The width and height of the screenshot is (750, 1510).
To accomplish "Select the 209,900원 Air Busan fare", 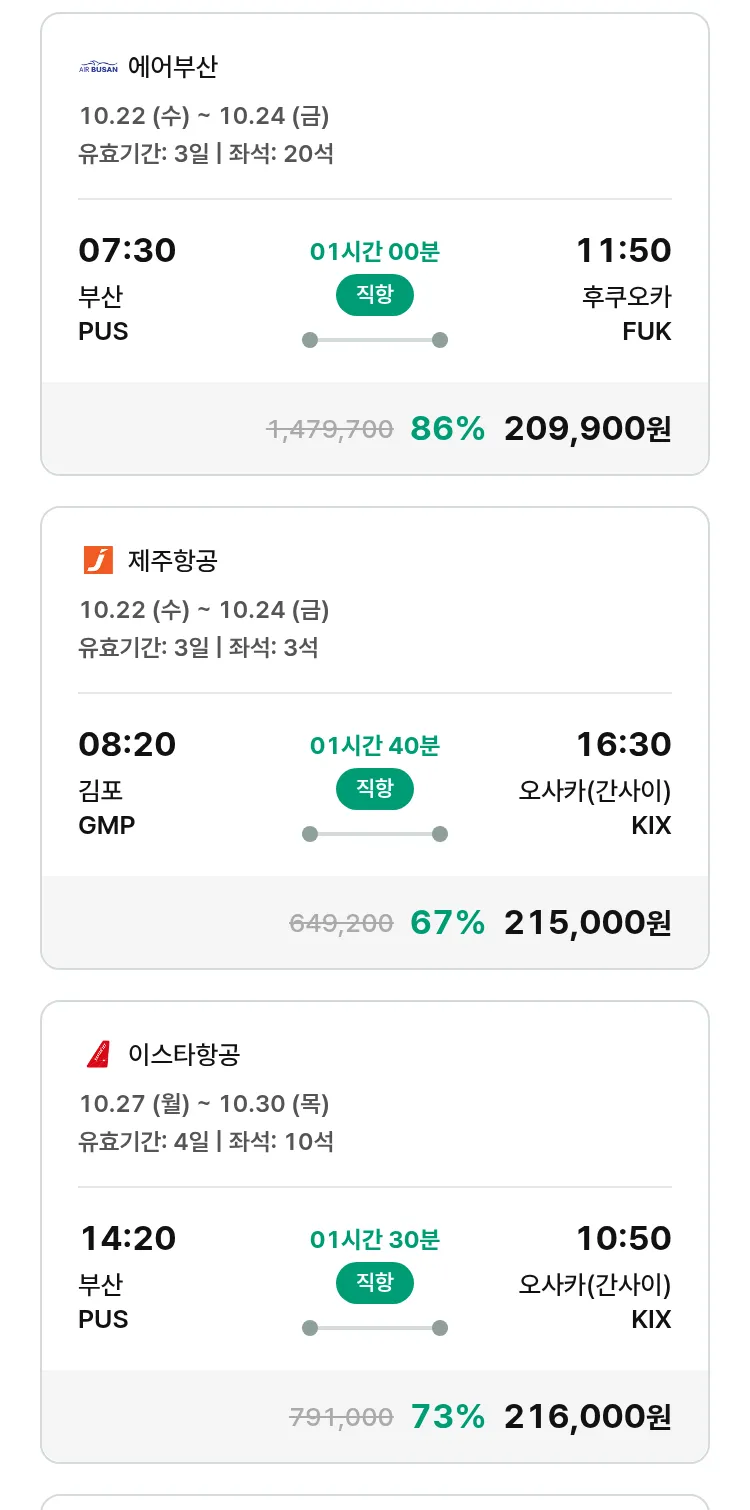I will coord(587,429).
